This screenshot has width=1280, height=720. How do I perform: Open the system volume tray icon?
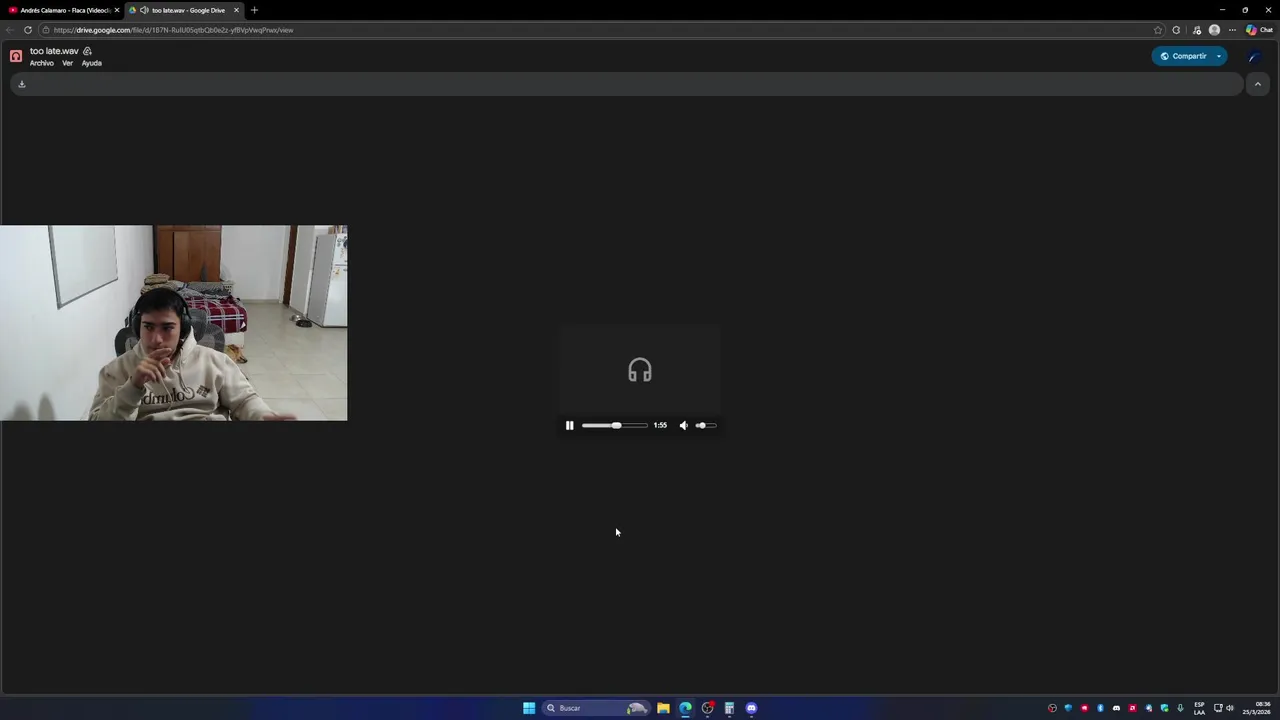click(x=1230, y=708)
